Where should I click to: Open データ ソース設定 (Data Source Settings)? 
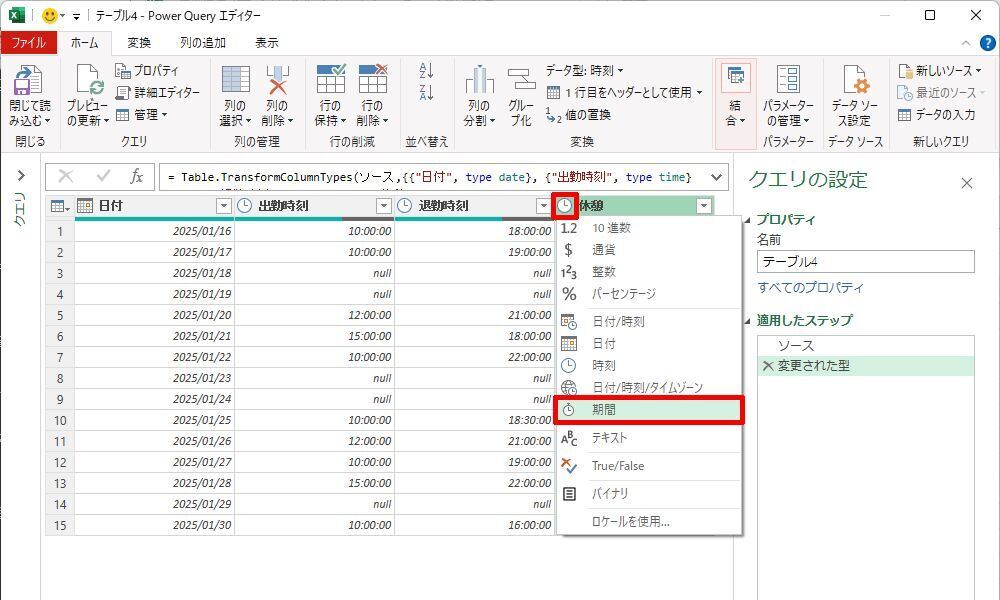[x=854, y=82]
